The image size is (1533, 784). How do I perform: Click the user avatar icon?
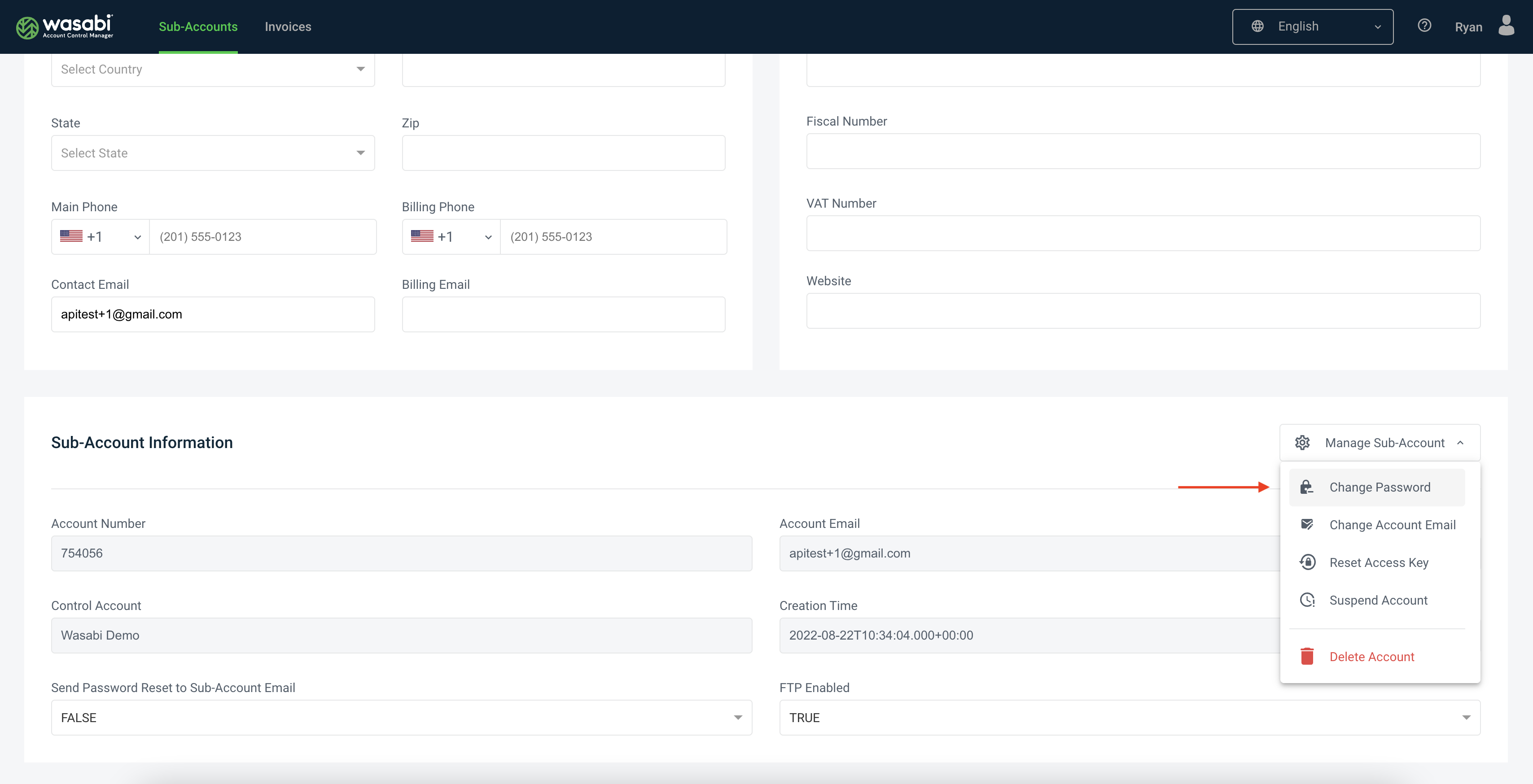pyautogui.click(x=1506, y=26)
